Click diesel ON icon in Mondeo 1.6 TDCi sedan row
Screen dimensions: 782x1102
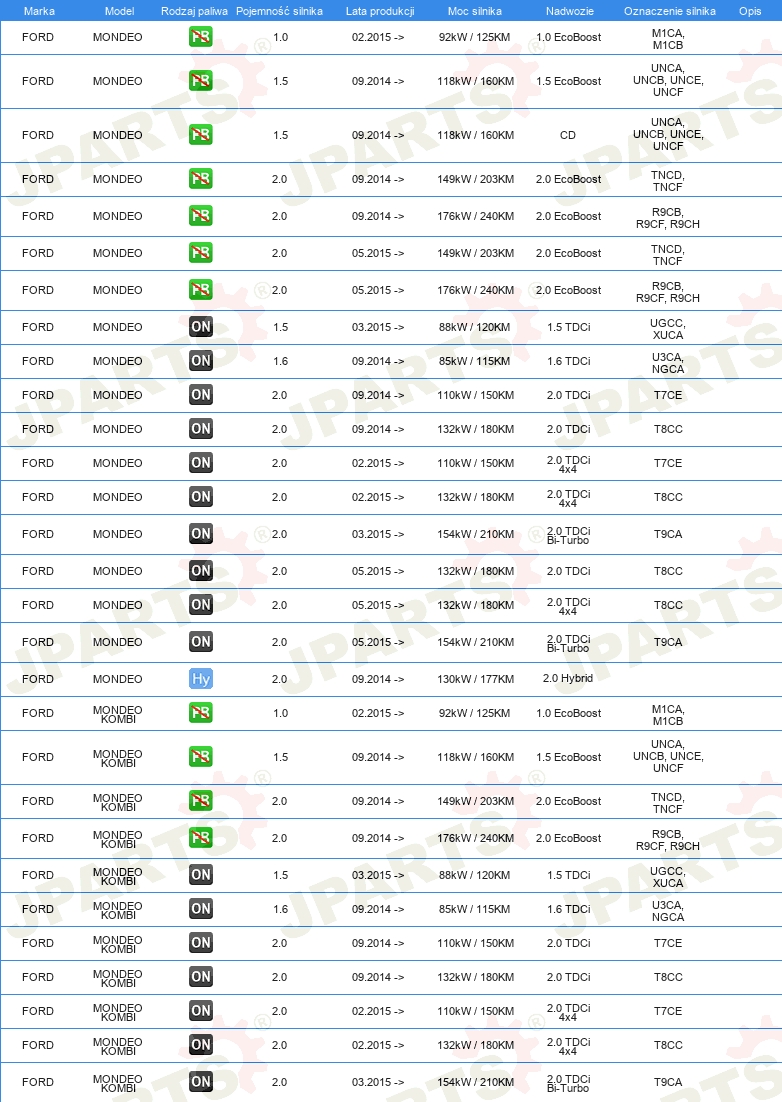point(201,361)
